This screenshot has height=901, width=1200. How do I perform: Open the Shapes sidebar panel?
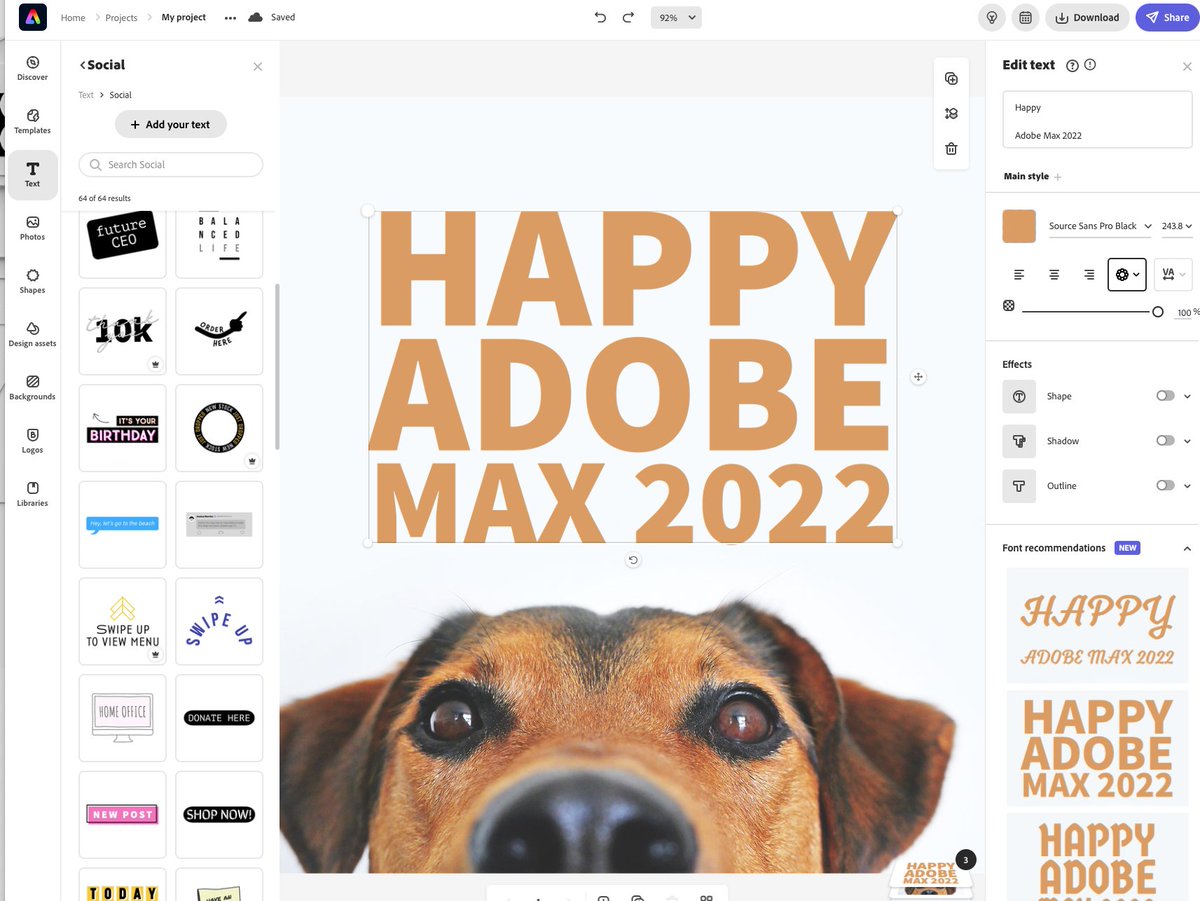(x=32, y=281)
